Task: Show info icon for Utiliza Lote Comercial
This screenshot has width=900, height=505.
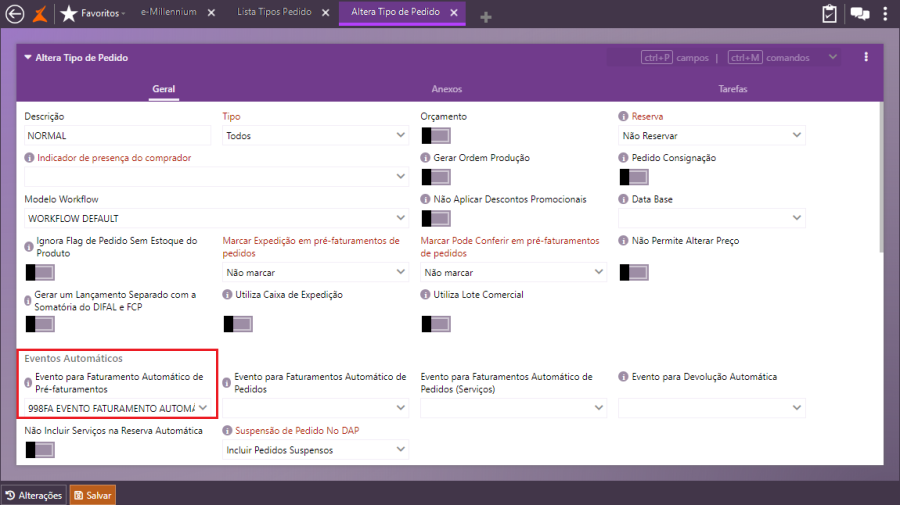Action: pyautogui.click(x=425, y=294)
